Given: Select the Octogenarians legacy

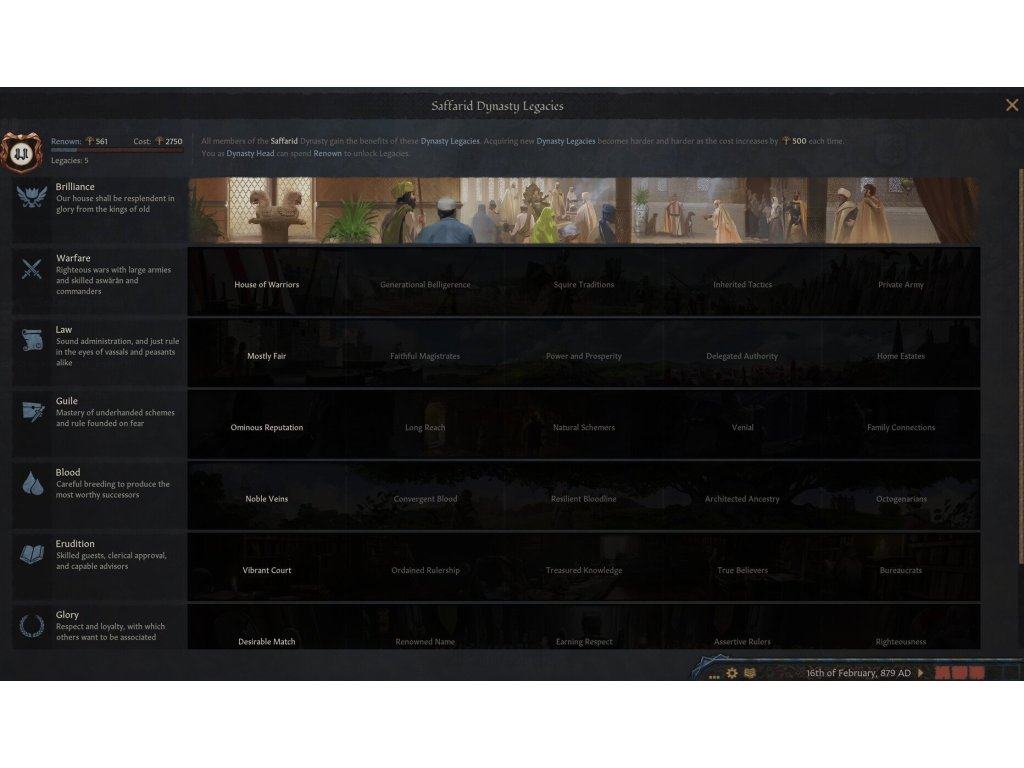Looking at the screenshot, I should [x=901, y=499].
